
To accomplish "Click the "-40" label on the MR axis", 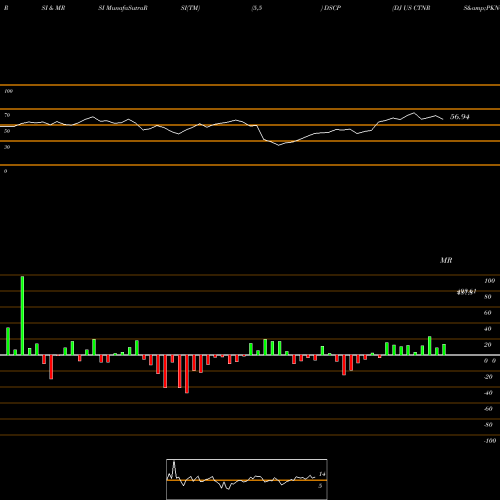I will pyautogui.click(x=488, y=393).
